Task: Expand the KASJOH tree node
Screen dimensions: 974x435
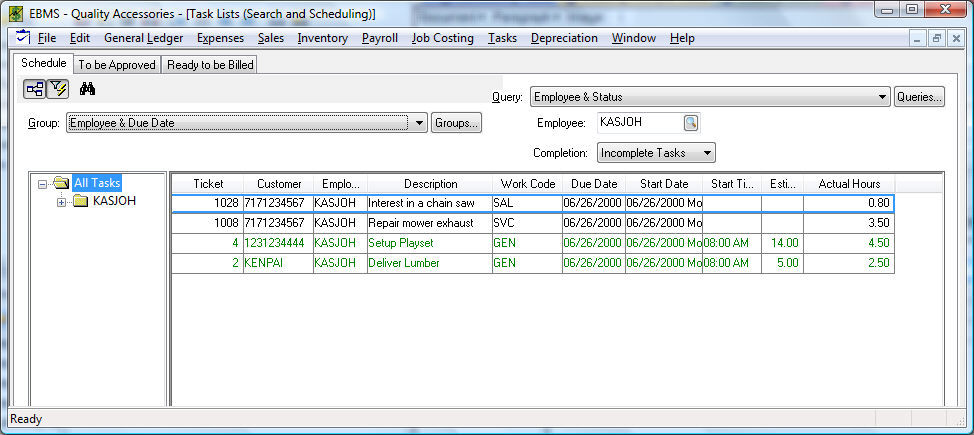Action: [x=62, y=202]
